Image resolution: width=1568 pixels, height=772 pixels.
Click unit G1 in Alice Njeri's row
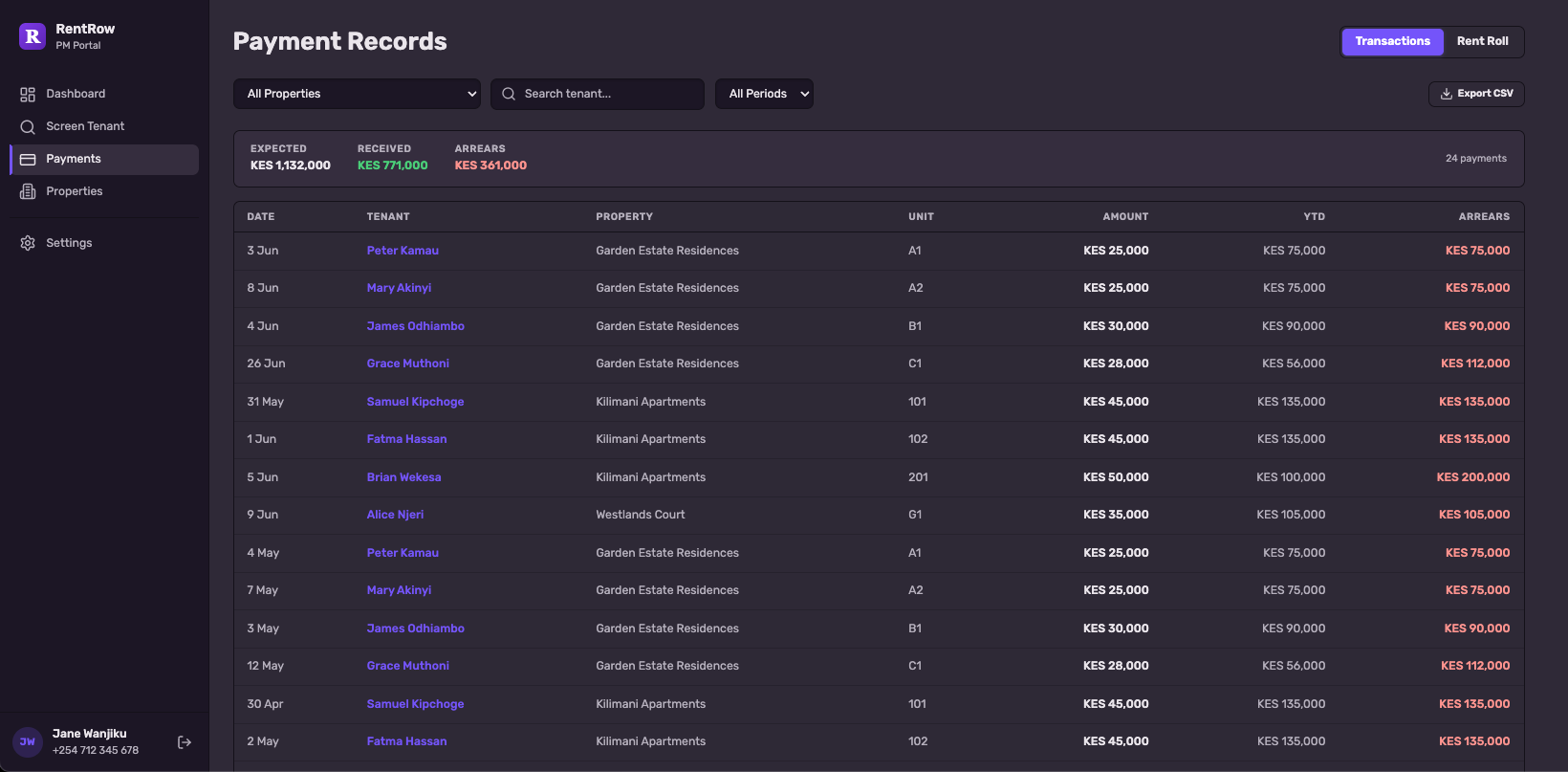click(x=915, y=515)
